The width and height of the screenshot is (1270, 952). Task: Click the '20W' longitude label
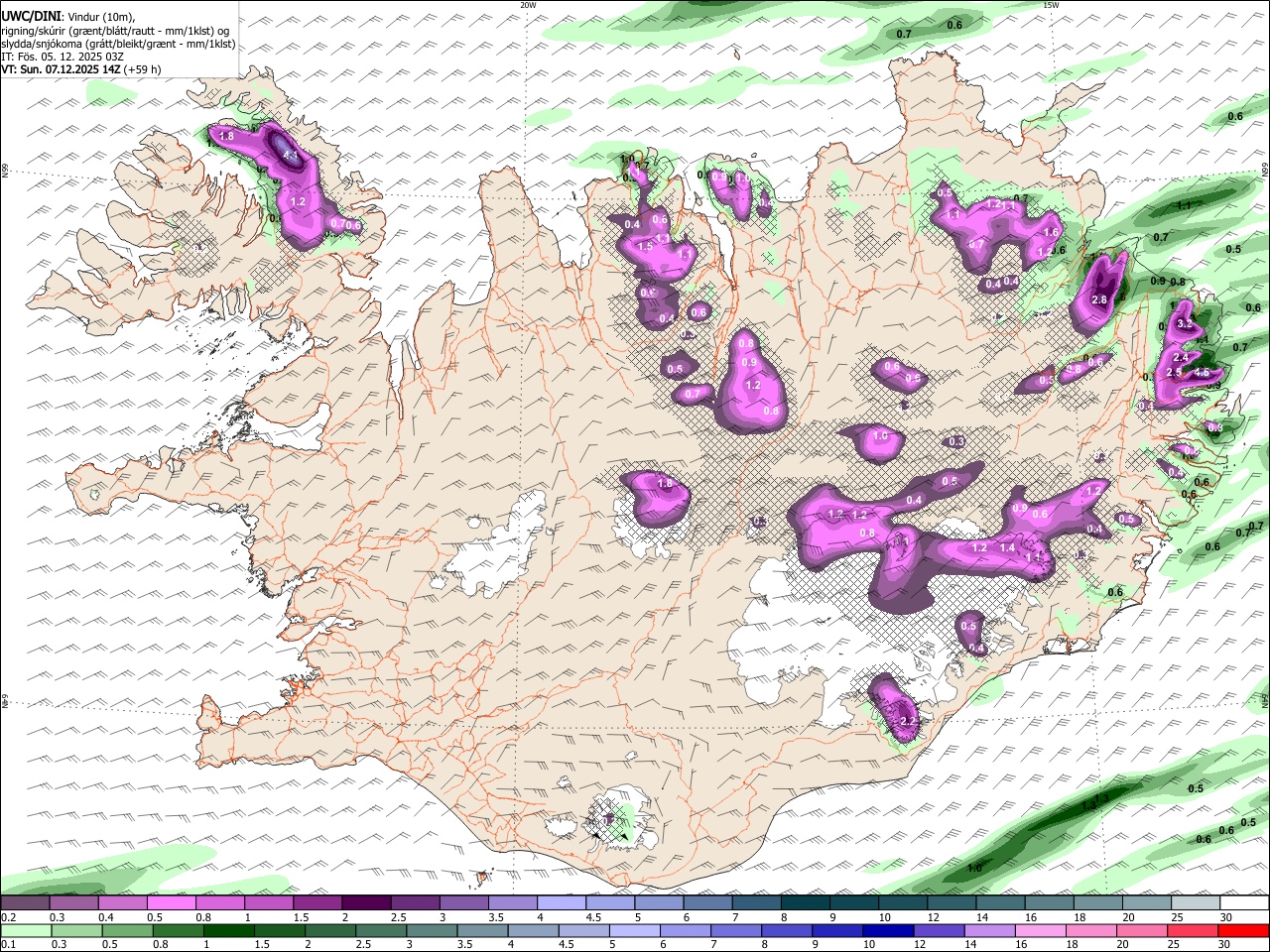[x=528, y=5]
